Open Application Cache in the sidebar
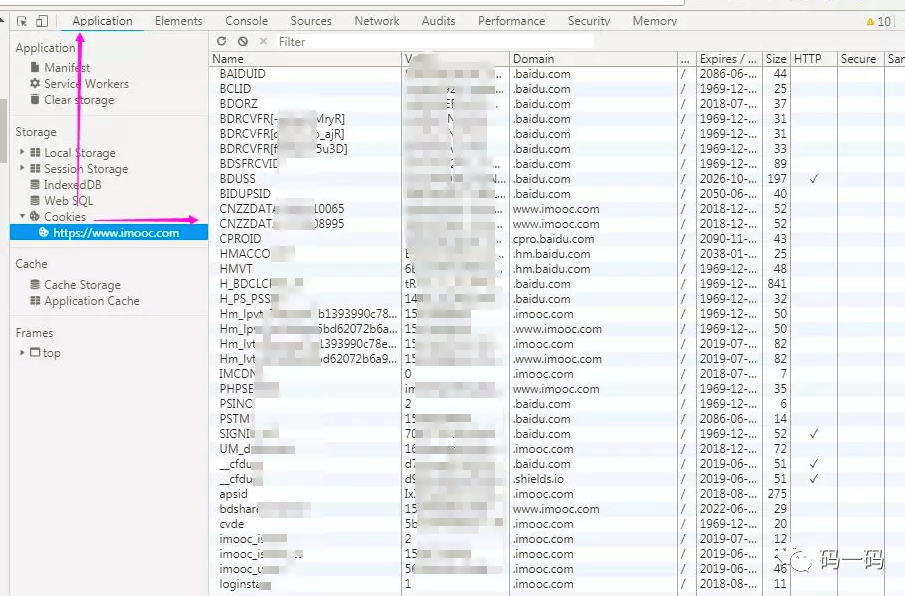 pos(92,301)
